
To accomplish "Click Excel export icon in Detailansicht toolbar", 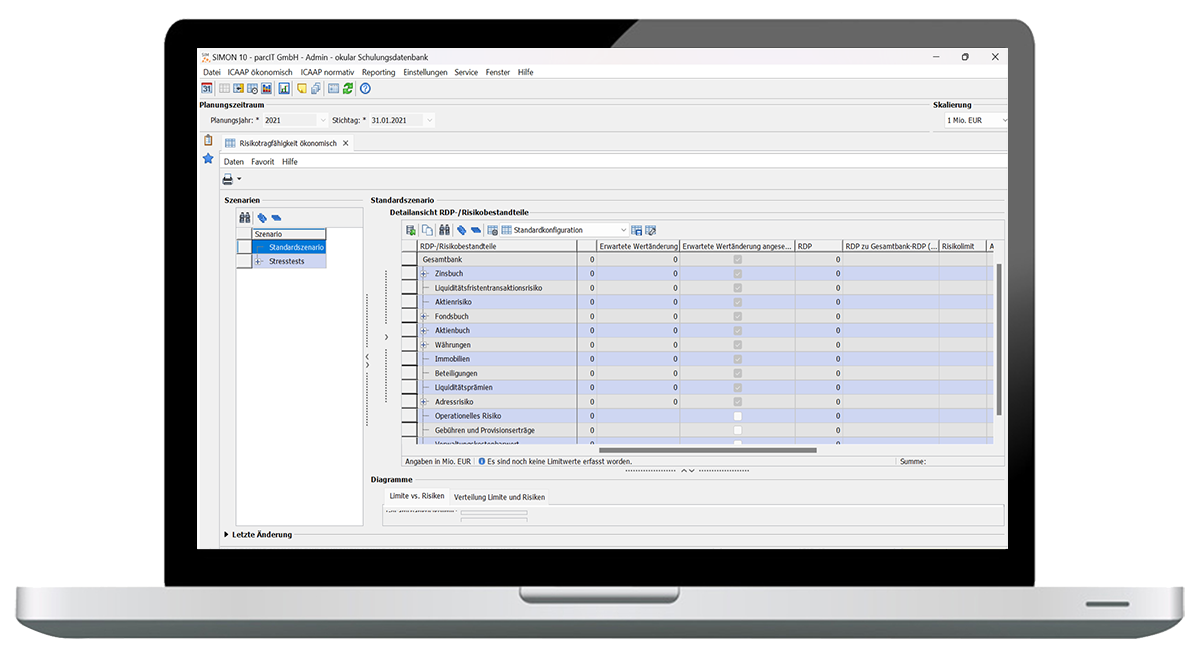I will click(x=411, y=230).
